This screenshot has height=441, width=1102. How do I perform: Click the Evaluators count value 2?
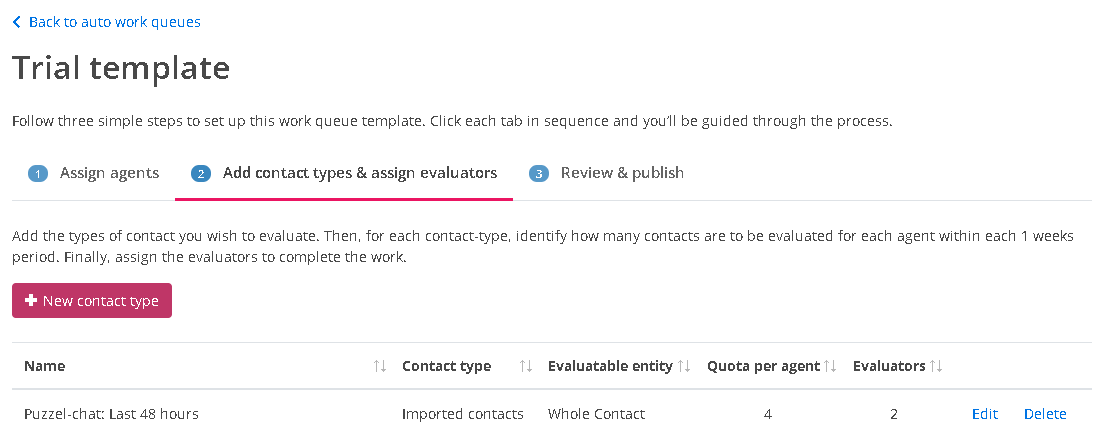[x=894, y=414]
